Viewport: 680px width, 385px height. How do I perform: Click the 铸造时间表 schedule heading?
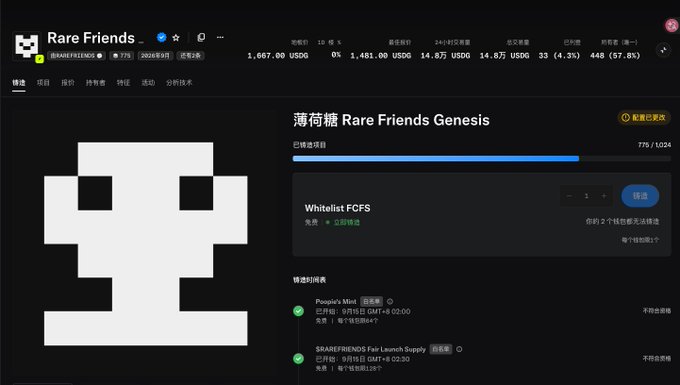(x=309, y=280)
